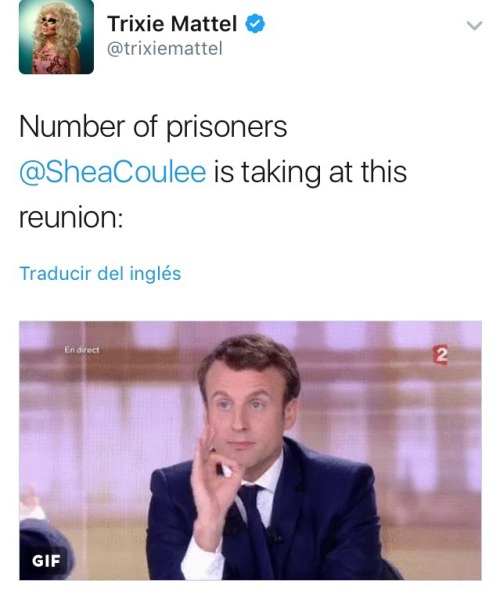Select the Trixie Mattel display name
The width and height of the screenshot is (500, 595).
point(172,24)
